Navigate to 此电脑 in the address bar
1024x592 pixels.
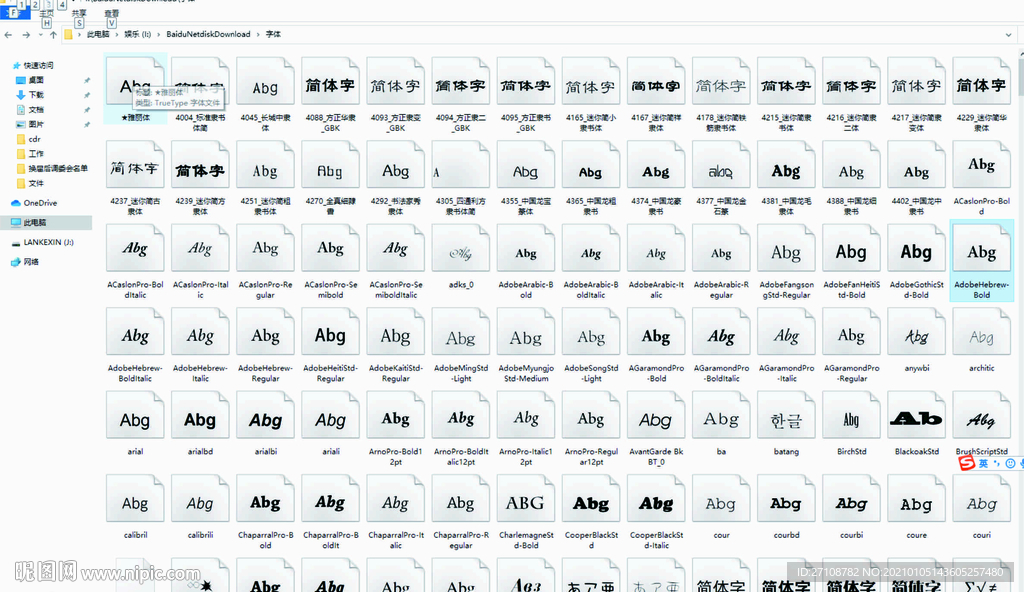point(98,35)
